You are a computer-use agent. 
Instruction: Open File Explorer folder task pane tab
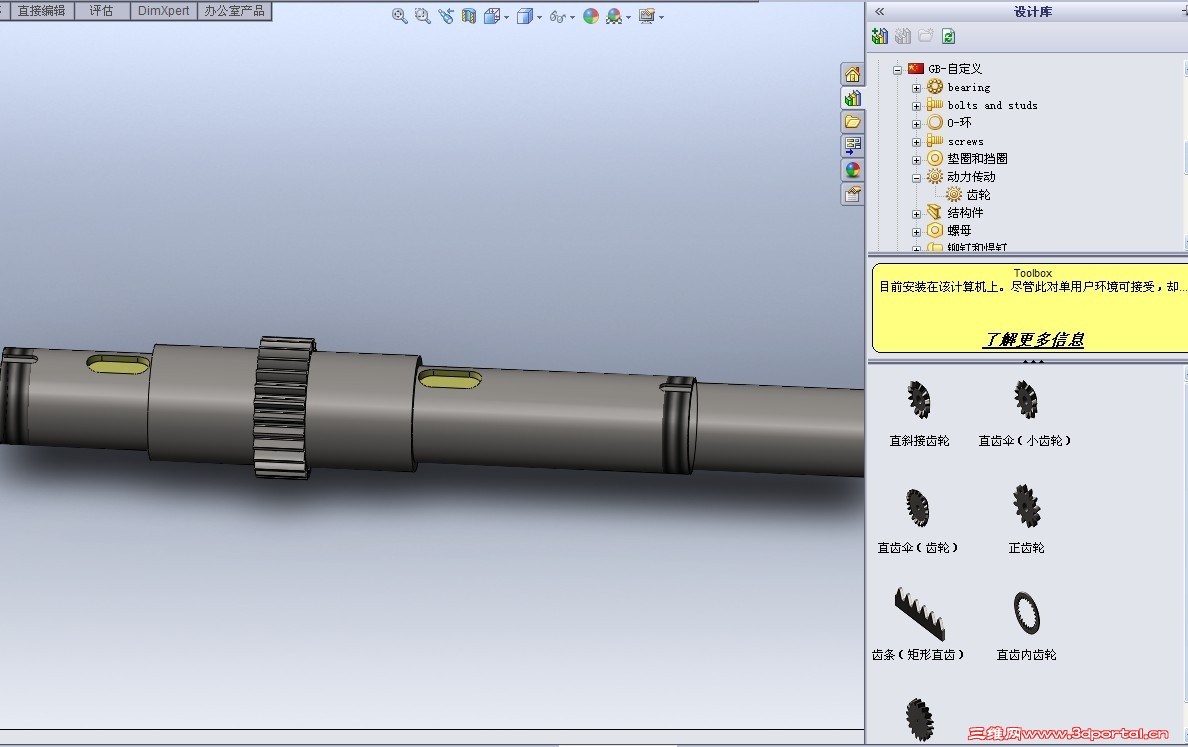click(x=852, y=122)
